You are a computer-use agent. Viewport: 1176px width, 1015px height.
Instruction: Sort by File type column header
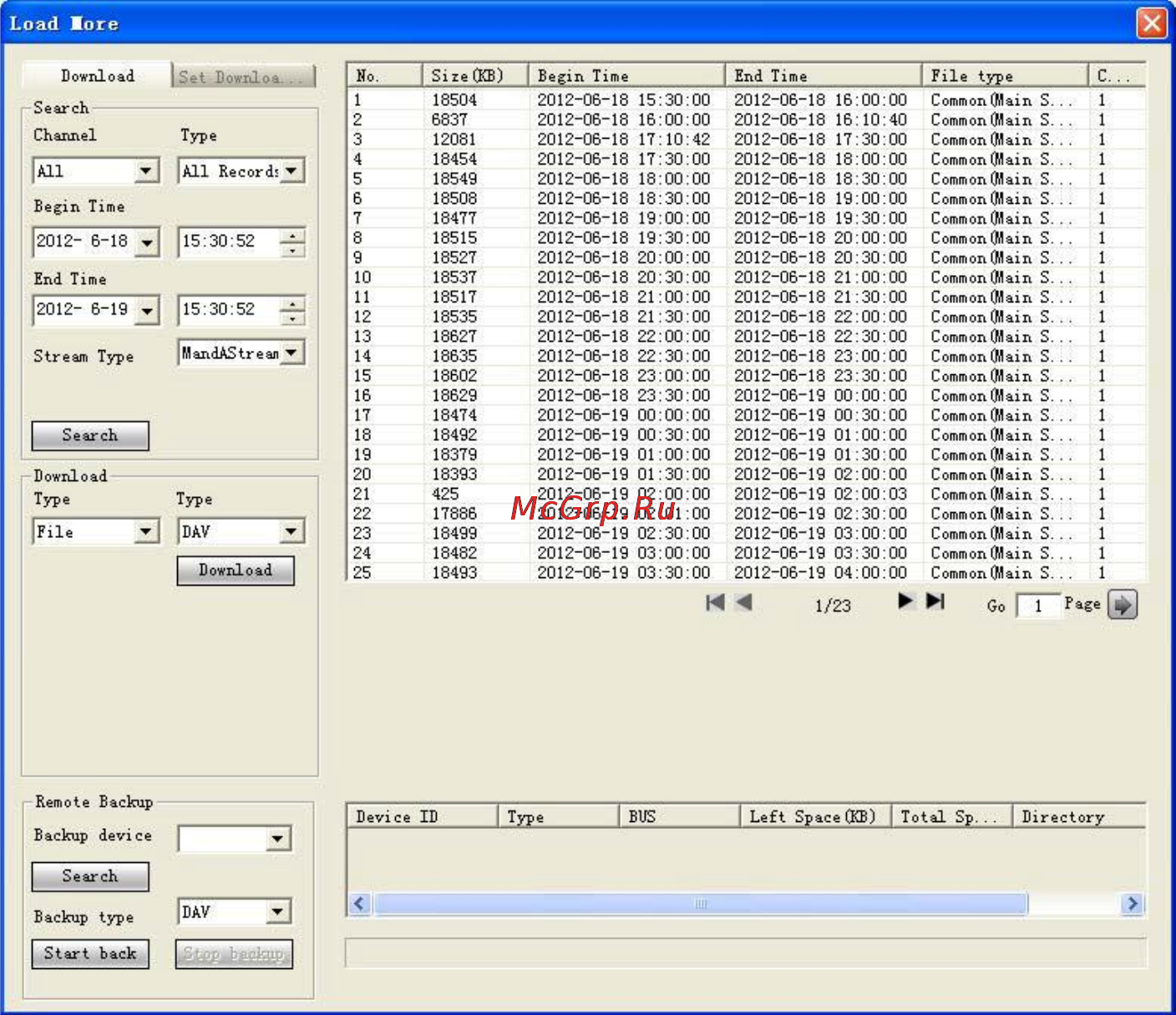[x=1006, y=75]
